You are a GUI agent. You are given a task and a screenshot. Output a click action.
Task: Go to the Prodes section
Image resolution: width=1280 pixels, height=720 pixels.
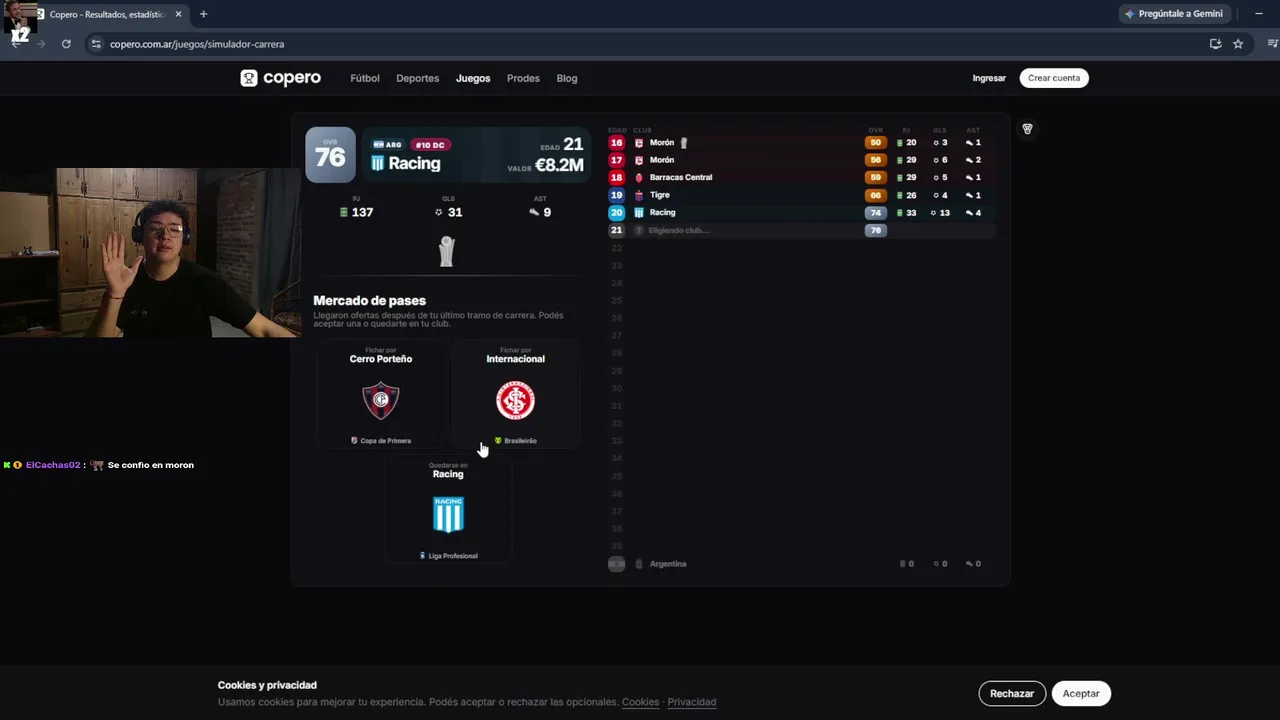523,78
